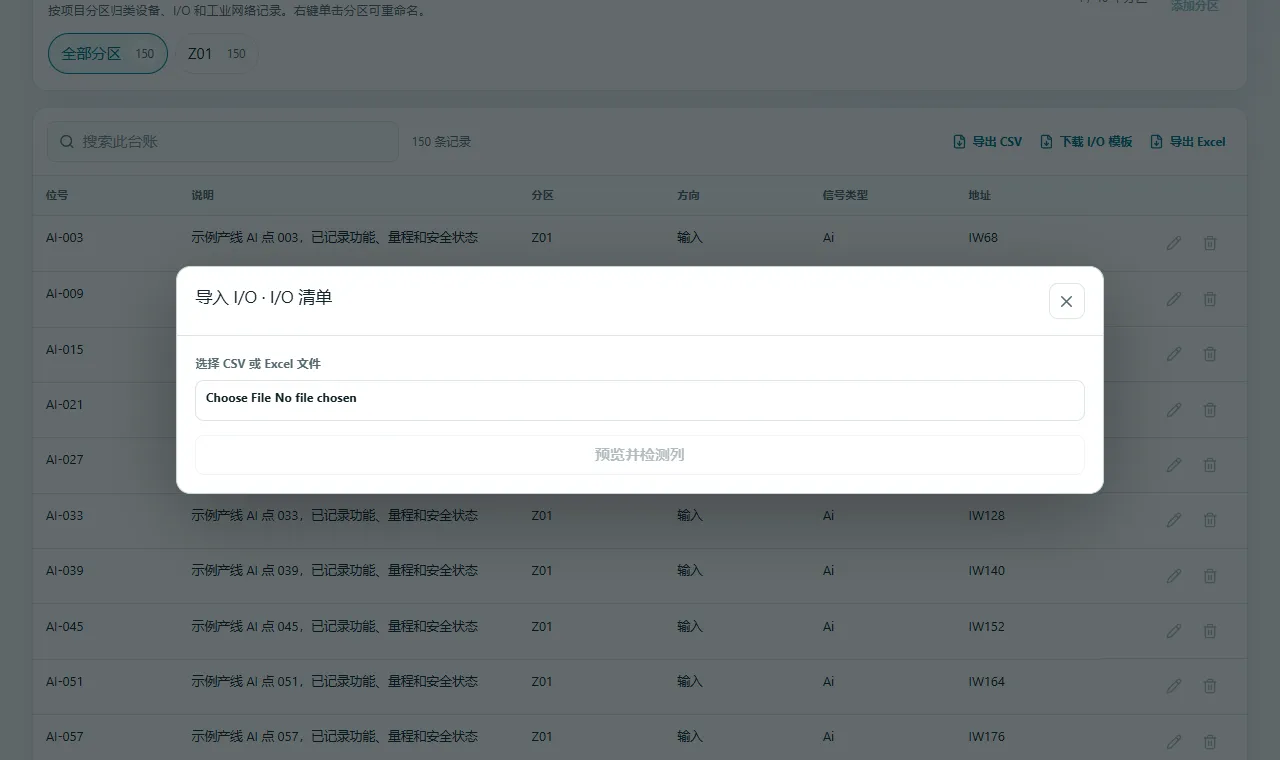Delete row AI-039 with trash icon

(1210, 576)
